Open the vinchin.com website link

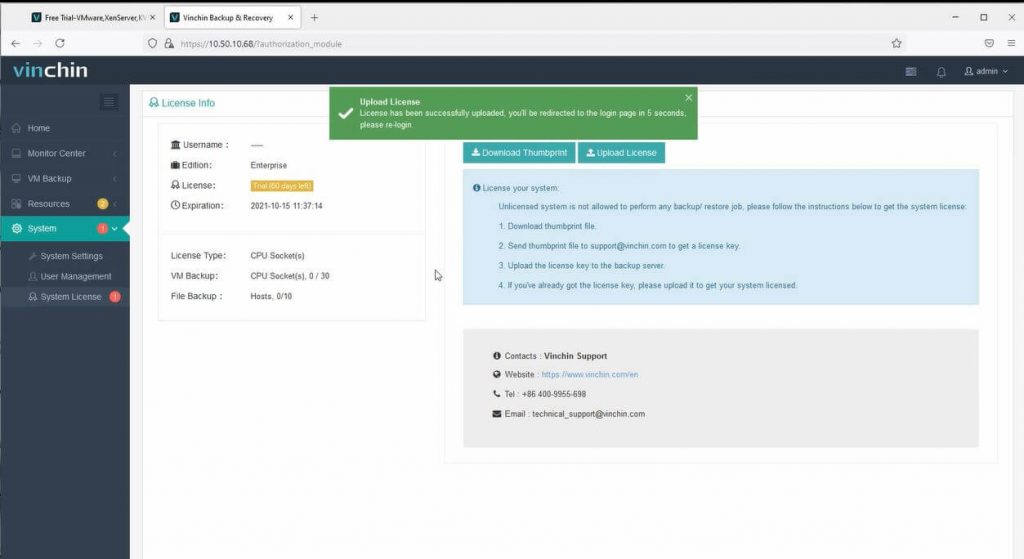(590, 375)
